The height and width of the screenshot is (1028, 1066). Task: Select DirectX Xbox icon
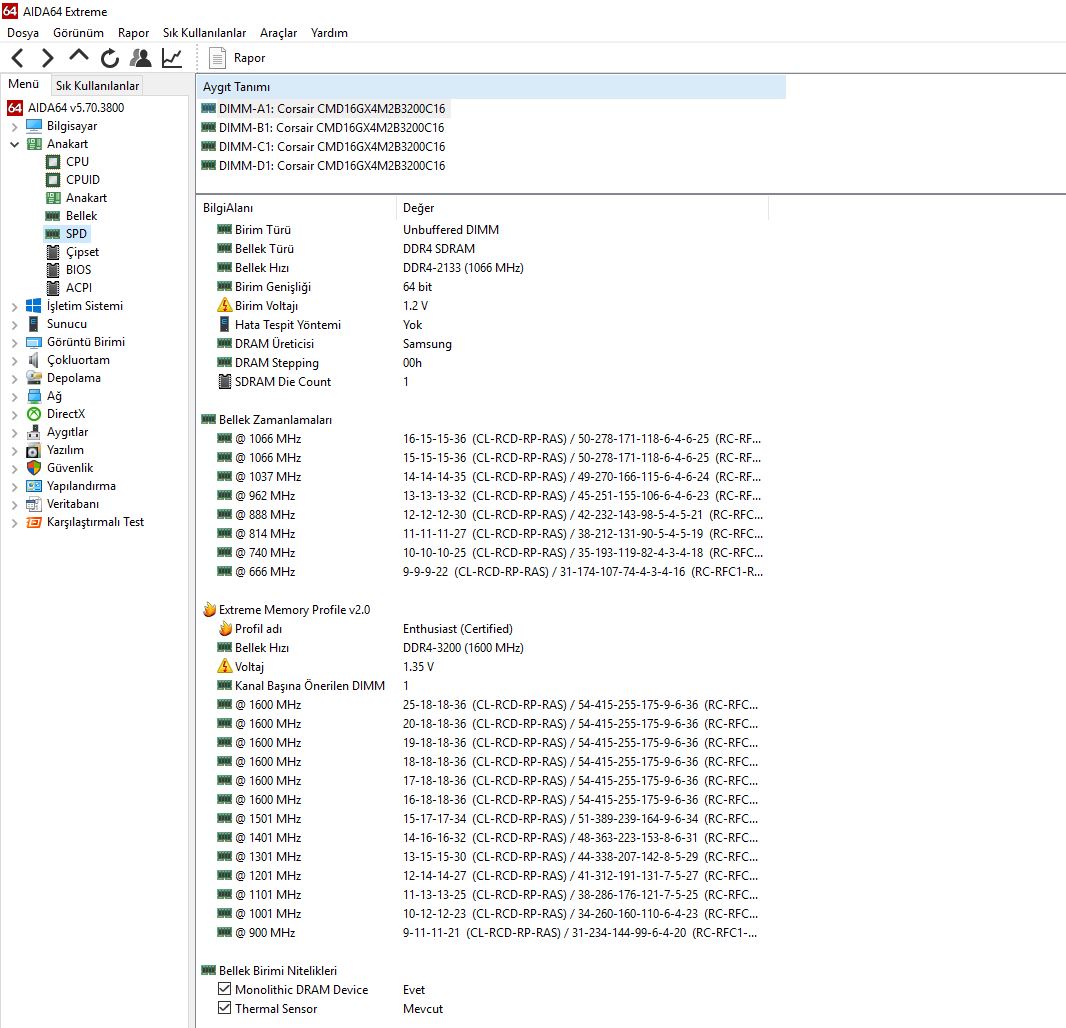pos(33,414)
